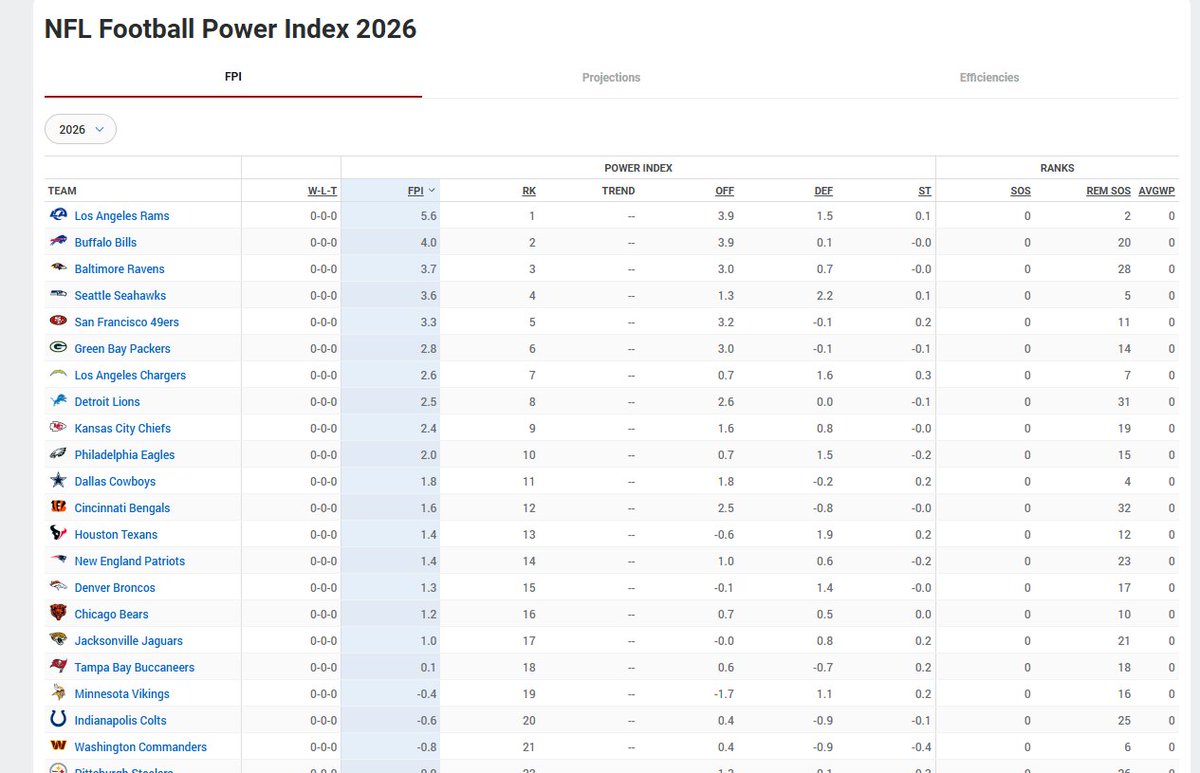
Task: Click the Buffalo Bills team logo
Action: point(58,242)
